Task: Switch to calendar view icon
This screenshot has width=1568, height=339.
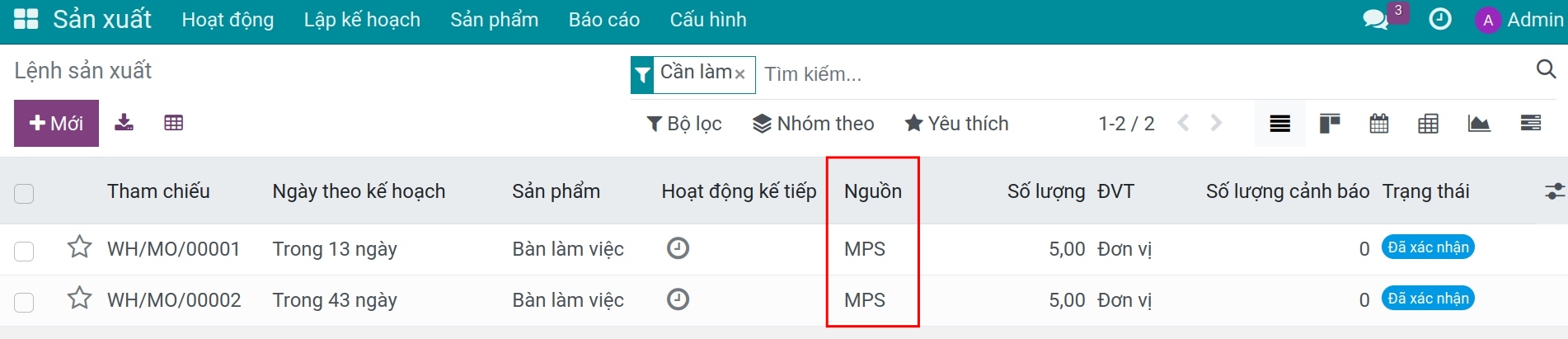Action: [x=1378, y=124]
